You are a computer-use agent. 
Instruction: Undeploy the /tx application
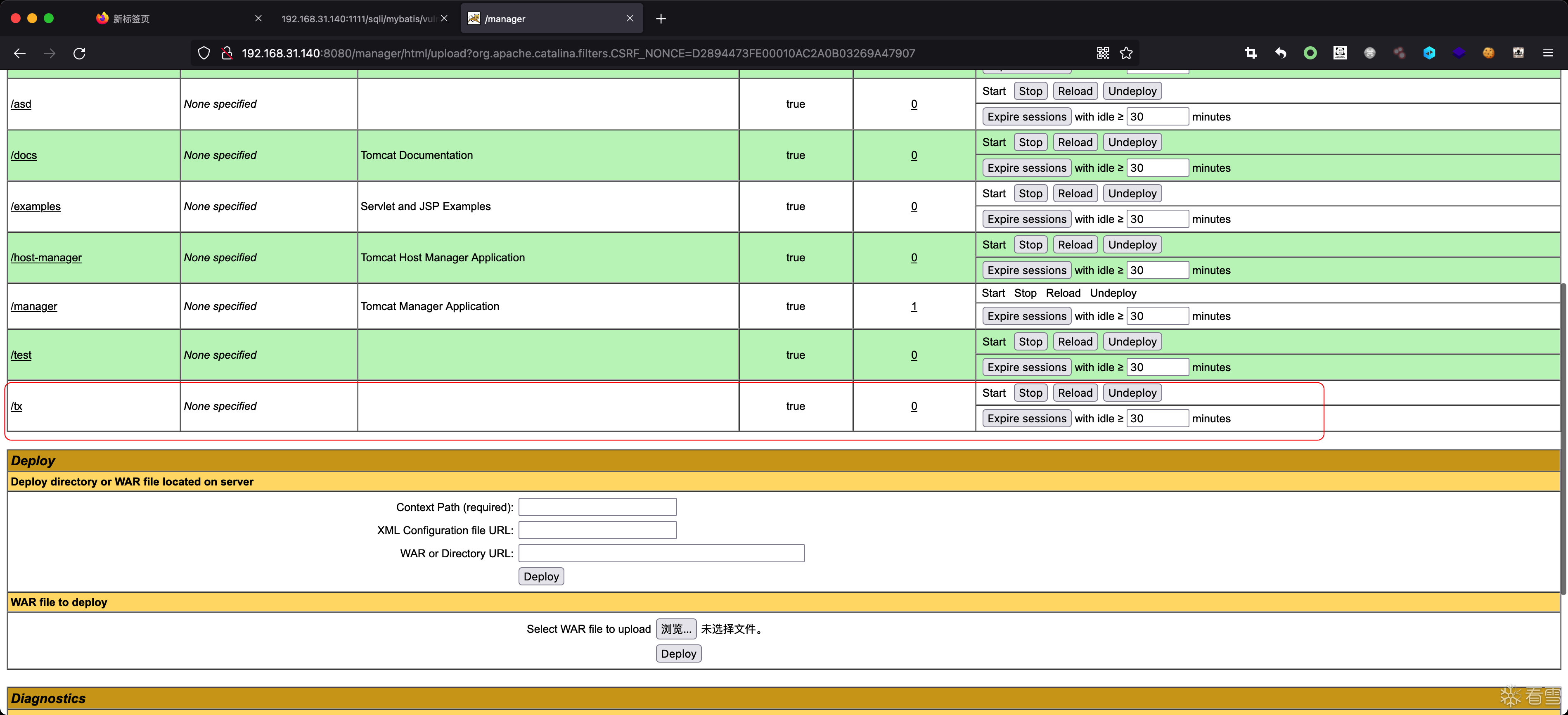pyautogui.click(x=1132, y=393)
